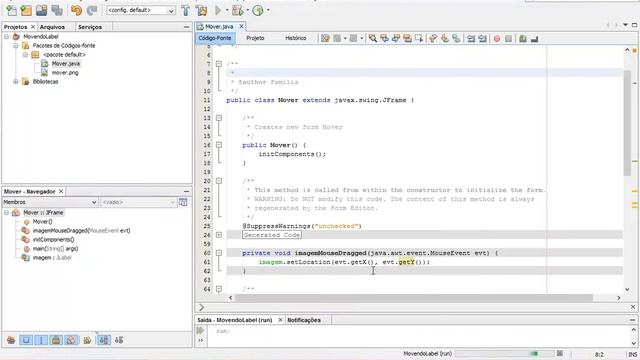Toggle Show Non-Public Members in Navigator
The height and width of the screenshot is (360, 640).
pyautogui.click(x=56, y=340)
